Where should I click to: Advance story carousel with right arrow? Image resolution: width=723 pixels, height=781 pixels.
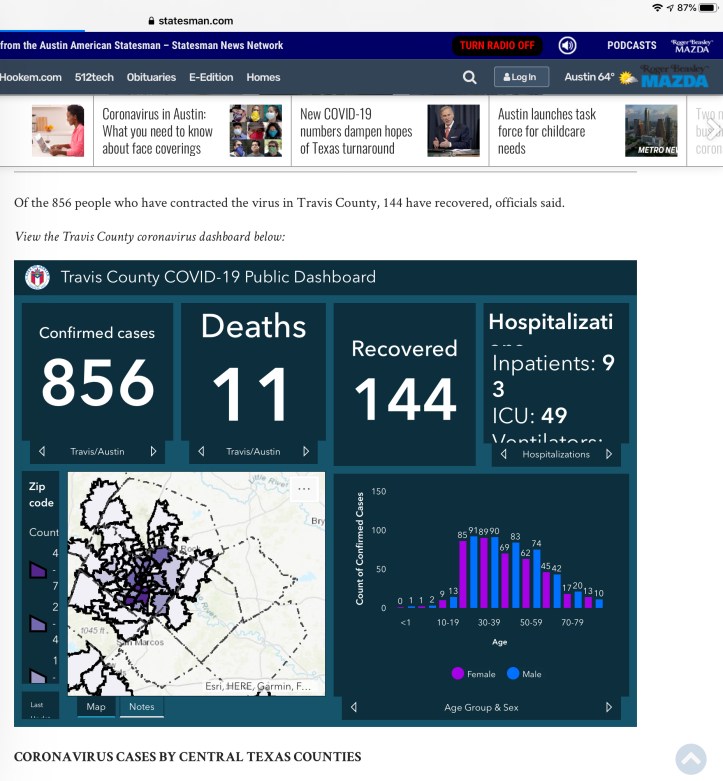[713, 130]
